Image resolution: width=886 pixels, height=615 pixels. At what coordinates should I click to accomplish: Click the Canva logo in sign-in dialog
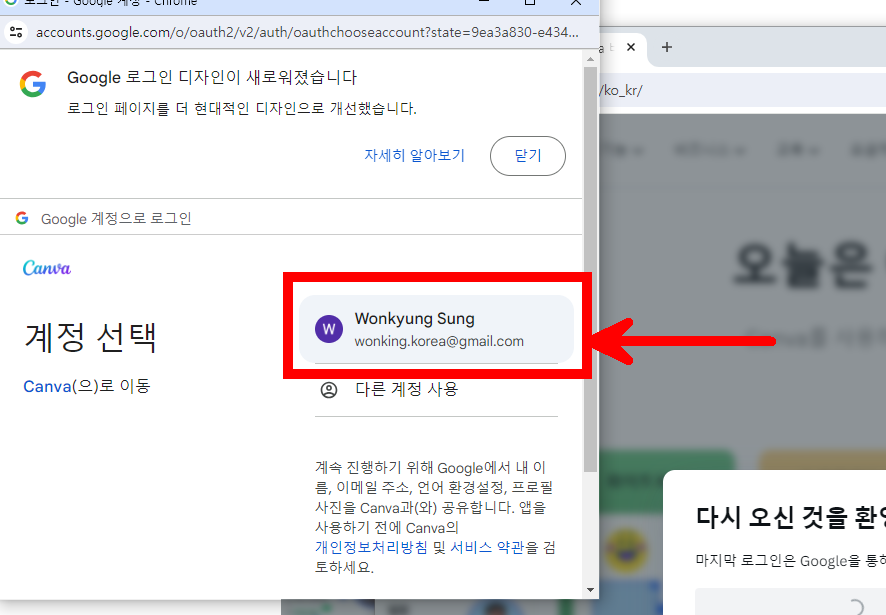pyautogui.click(x=47, y=268)
